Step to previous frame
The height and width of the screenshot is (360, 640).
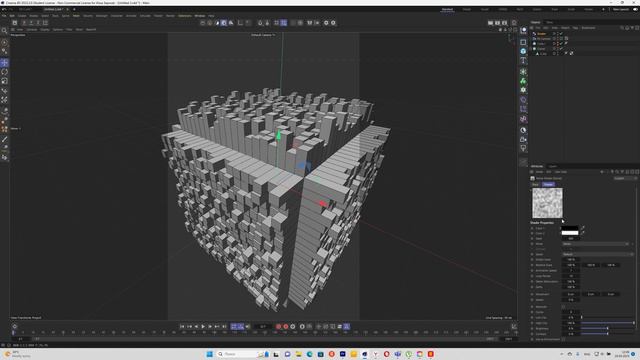196,327
